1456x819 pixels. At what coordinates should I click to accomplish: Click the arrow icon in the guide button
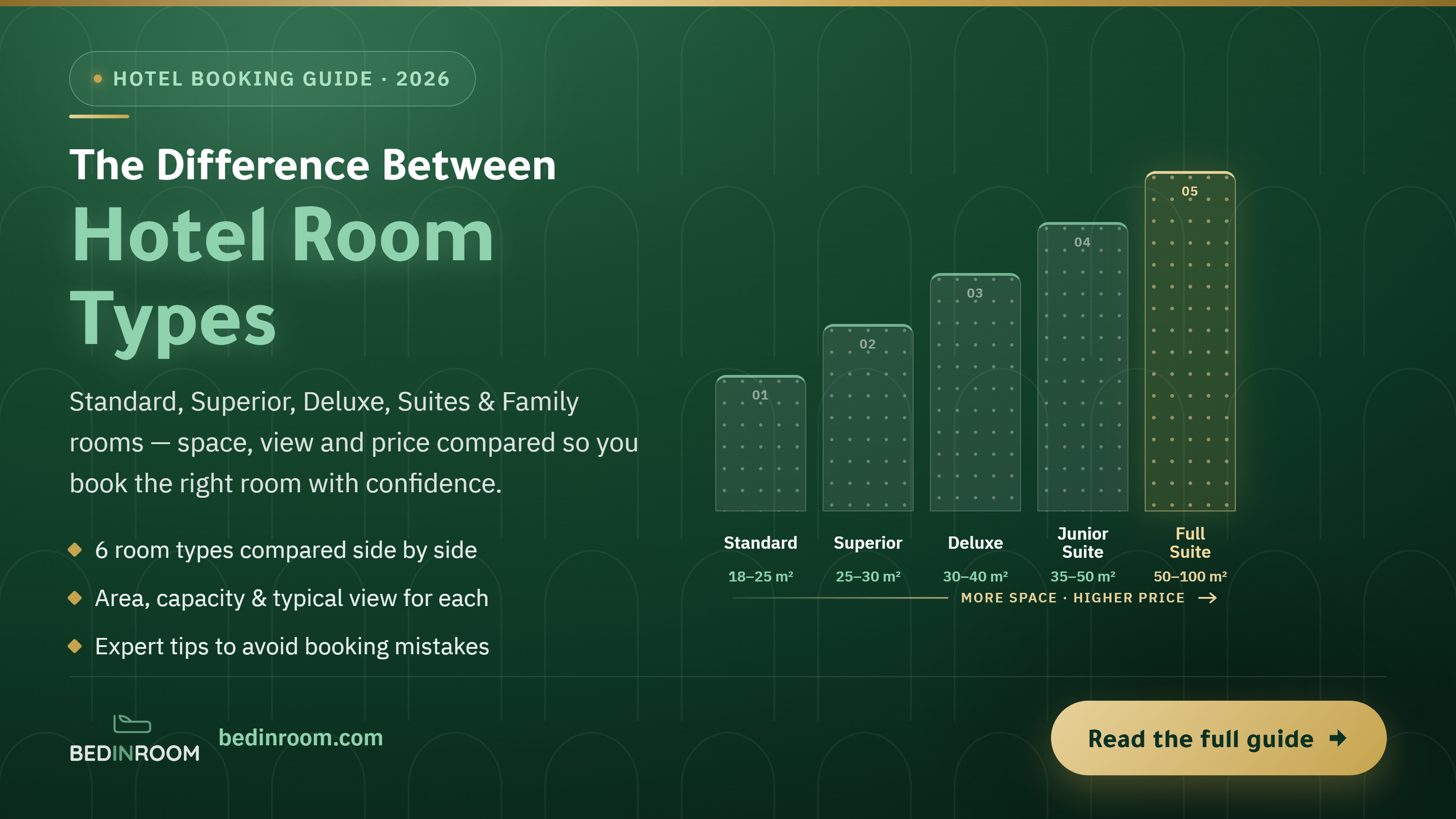pyautogui.click(x=1338, y=738)
